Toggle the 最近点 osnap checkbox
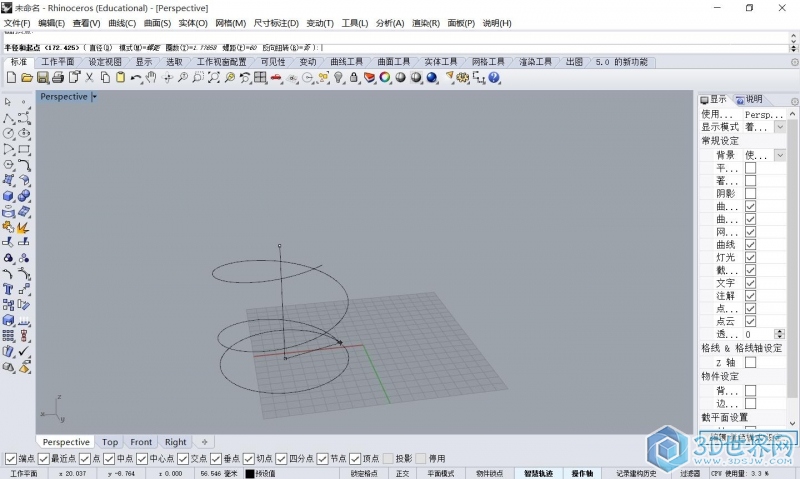This screenshot has width=800, height=479. point(44,459)
